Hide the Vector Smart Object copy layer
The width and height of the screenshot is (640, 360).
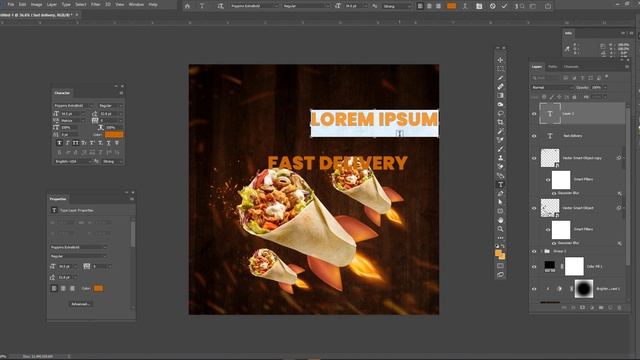point(534,158)
